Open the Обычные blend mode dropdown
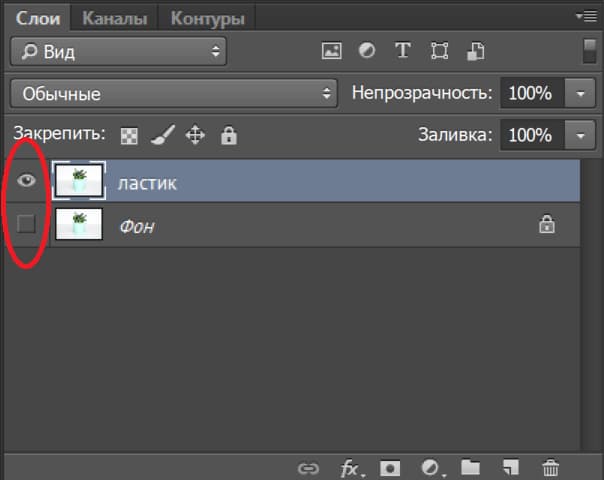Image resolution: width=604 pixels, height=480 pixels. click(174, 94)
